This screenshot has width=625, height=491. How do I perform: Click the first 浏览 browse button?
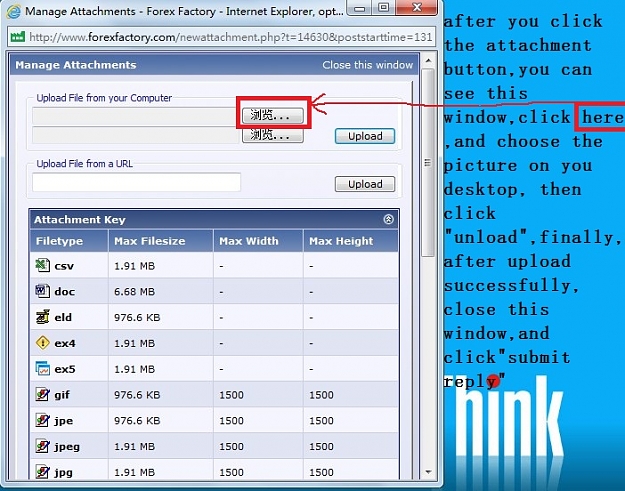(x=273, y=116)
